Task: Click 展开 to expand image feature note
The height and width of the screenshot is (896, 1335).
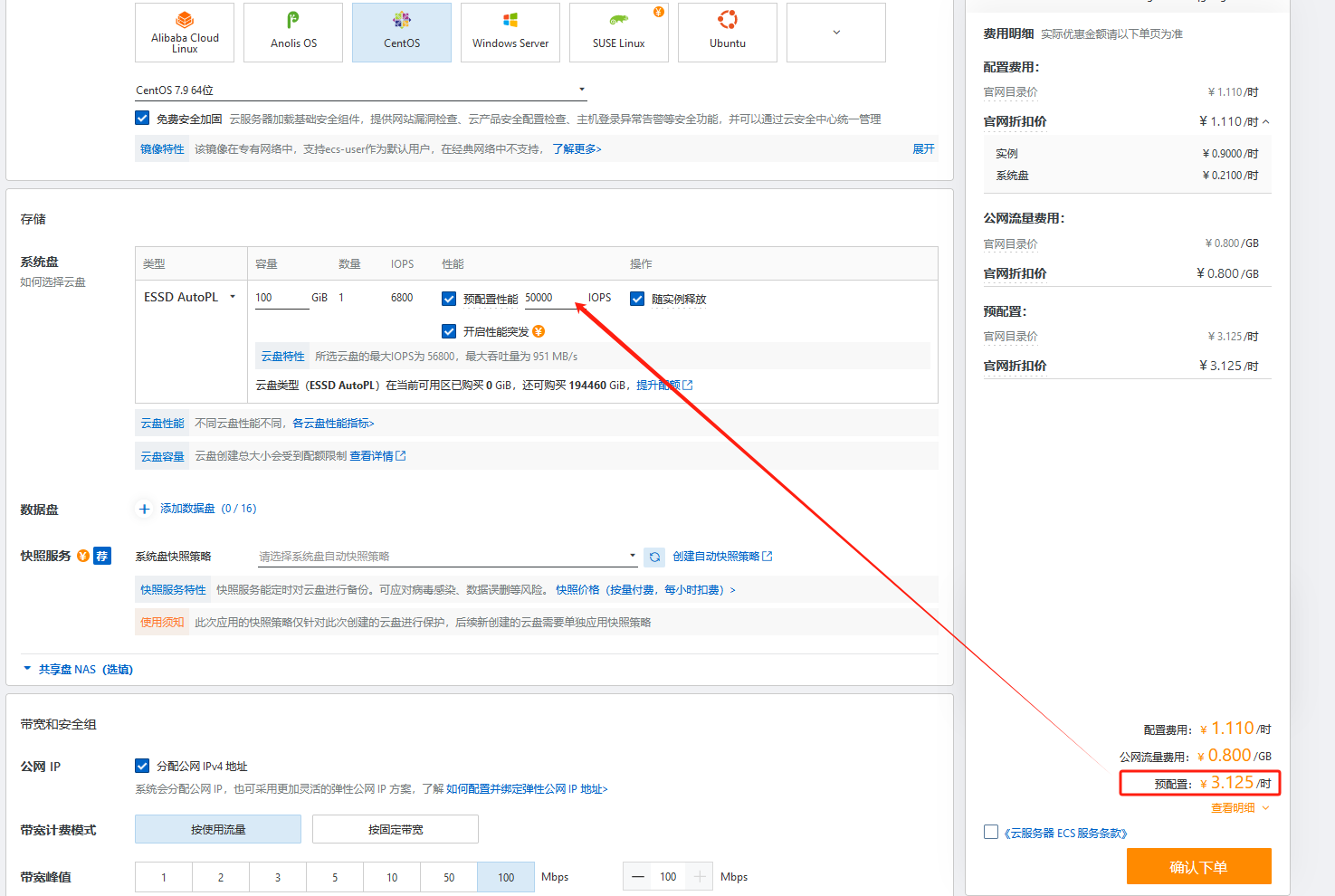Action: [x=923, y=149]
